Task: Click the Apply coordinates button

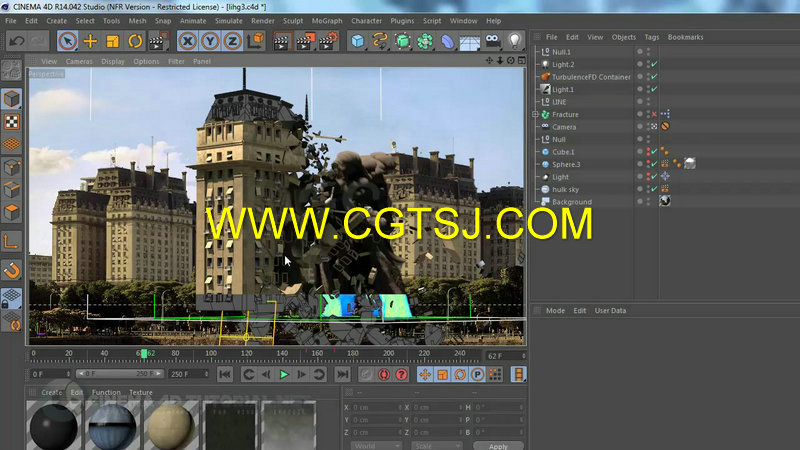Action: click(498, 446)
